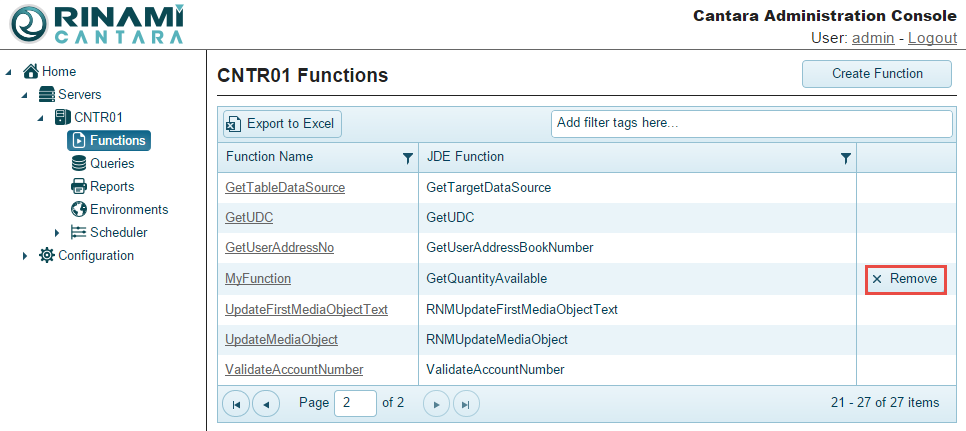966x431 pixels.
Task: Go to the first page of results
Action: 236,404
